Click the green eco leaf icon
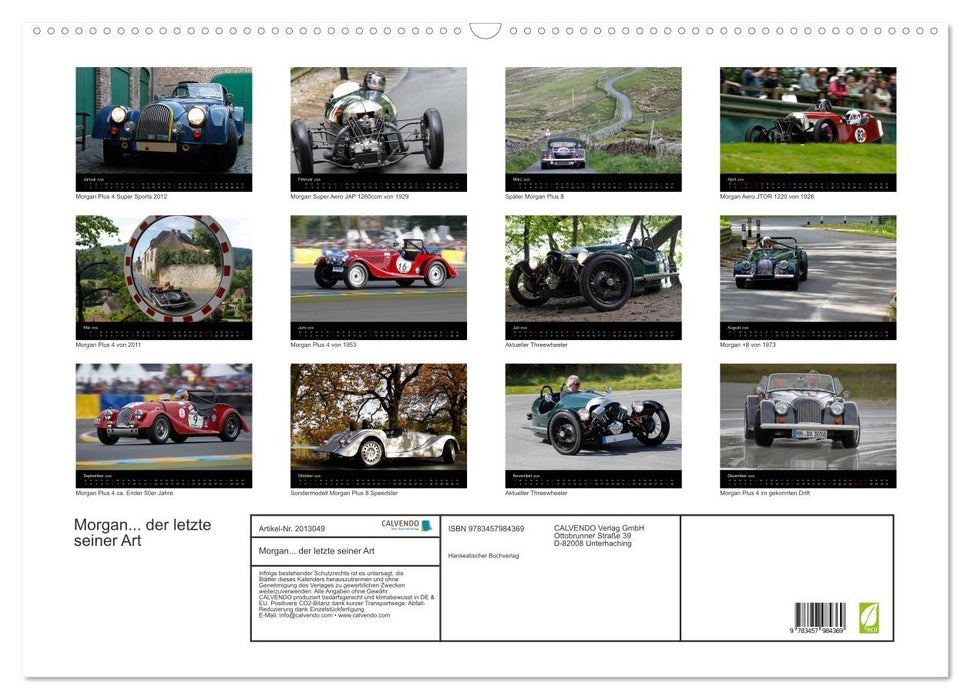 coord(869,616)
